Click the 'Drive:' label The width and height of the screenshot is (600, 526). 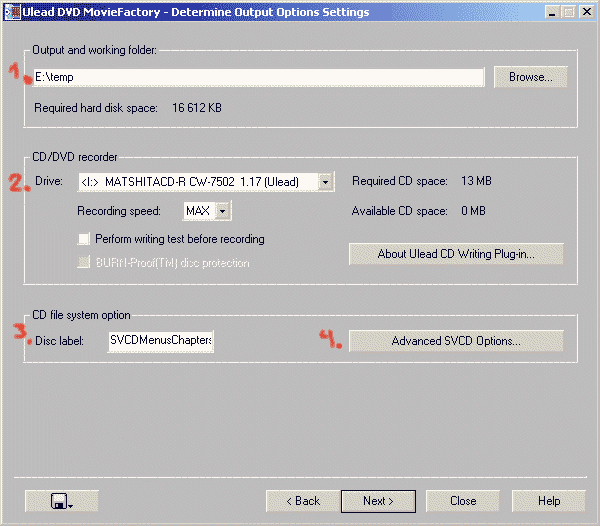click(49, 181)
